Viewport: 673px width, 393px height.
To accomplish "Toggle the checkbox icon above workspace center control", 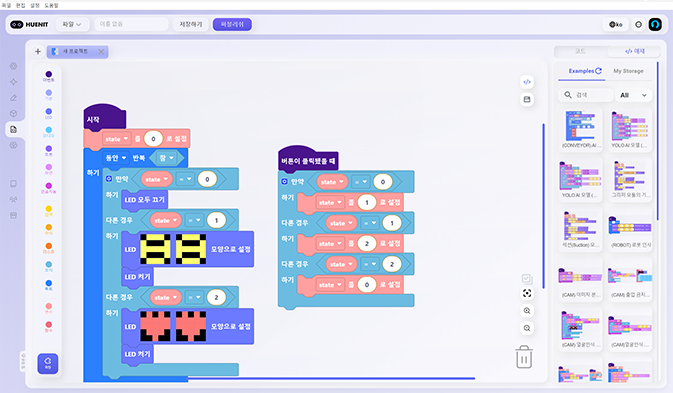I will 527,279.
